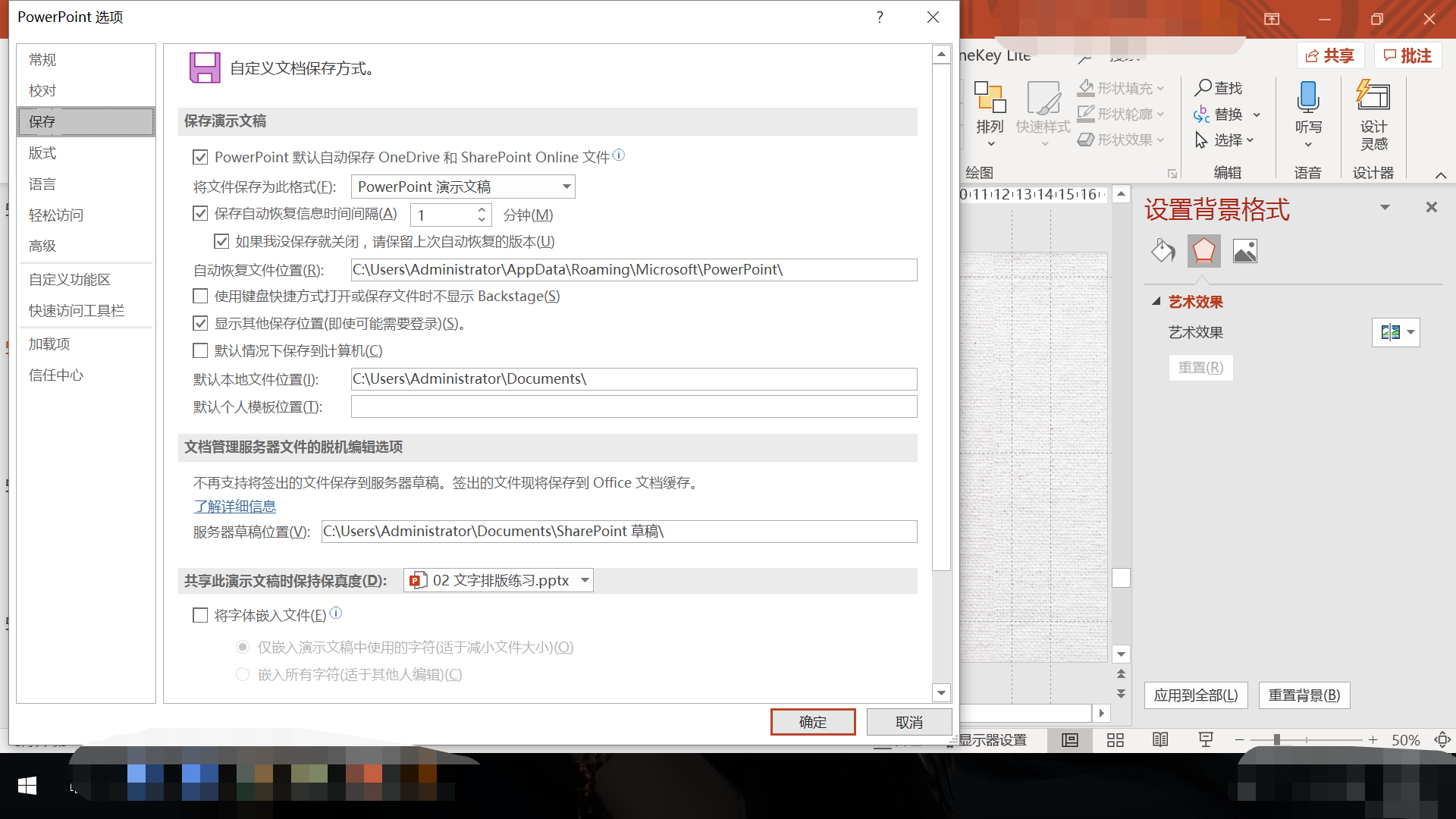Open Design Ideas (设计灵感)
Viewport: 1456px width, 819px height.
[1373, 114]
